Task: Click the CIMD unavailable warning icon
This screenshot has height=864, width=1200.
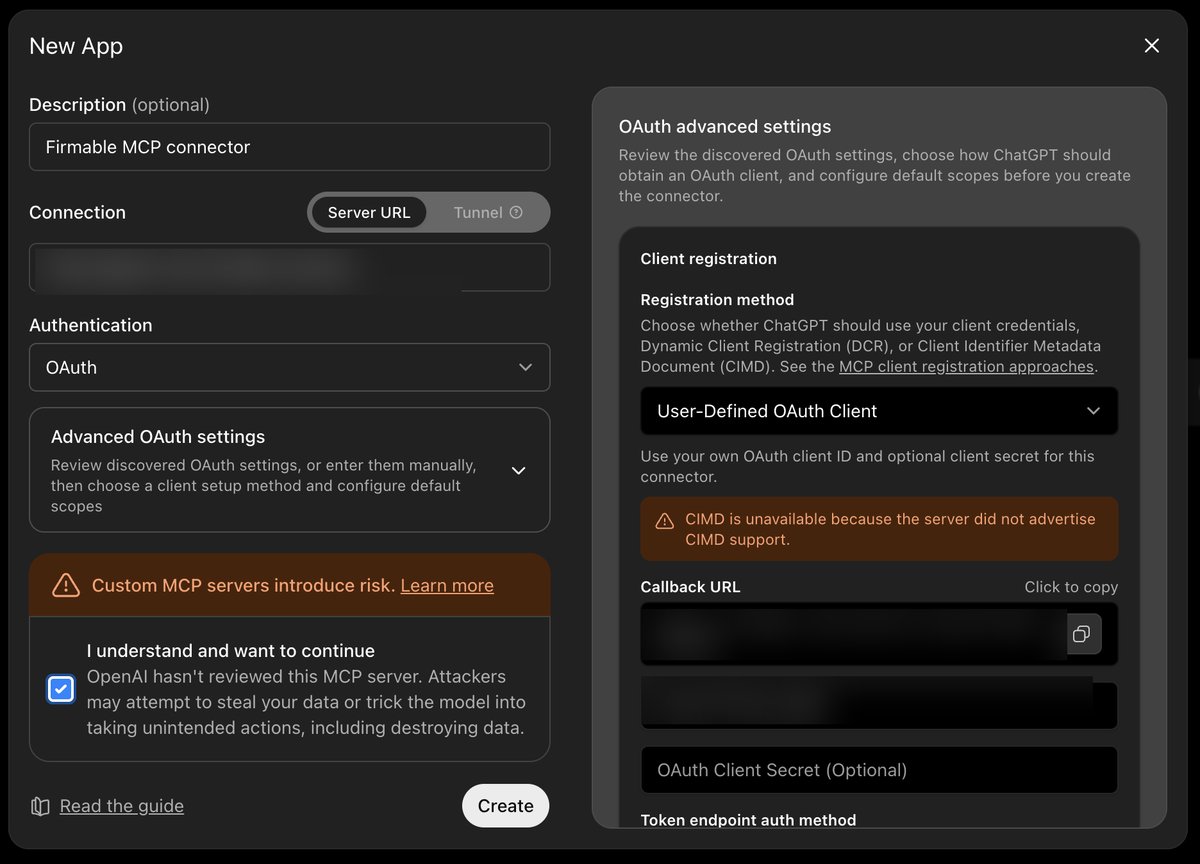Action: [665, 521]
